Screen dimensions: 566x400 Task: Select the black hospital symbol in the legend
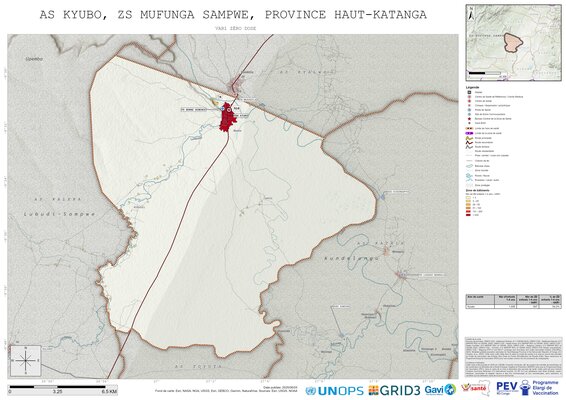(469, 92)
